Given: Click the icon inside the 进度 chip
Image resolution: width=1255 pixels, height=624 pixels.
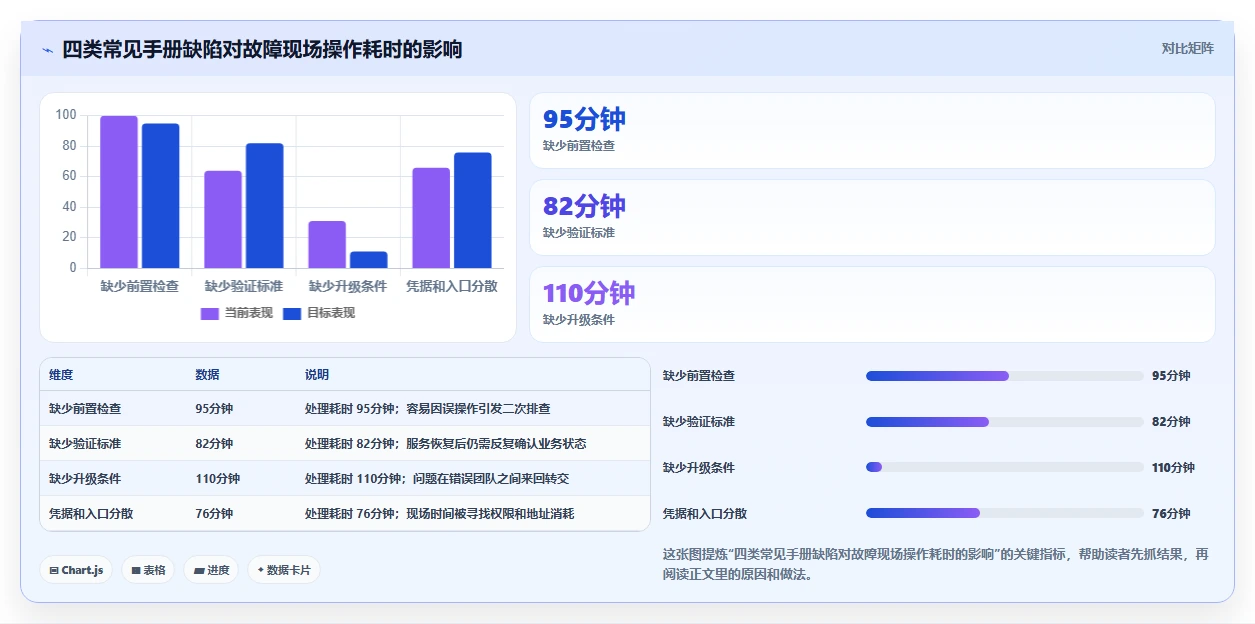Looking at the screenshot, I should tap(199, 571).
